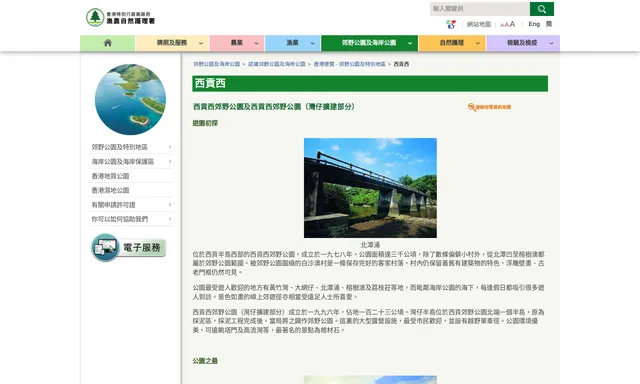Expand chevron beside 有關申請許可證
This screenshot has height=384, width=640.
[x=170, y=205]
